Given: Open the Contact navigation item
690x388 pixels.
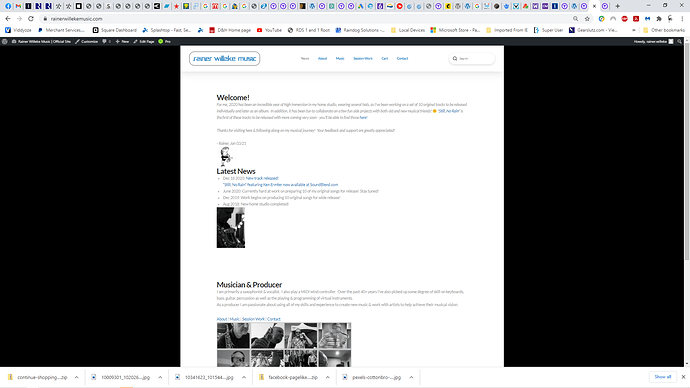Looking at the screenshot, I should (x=403, y=59).
